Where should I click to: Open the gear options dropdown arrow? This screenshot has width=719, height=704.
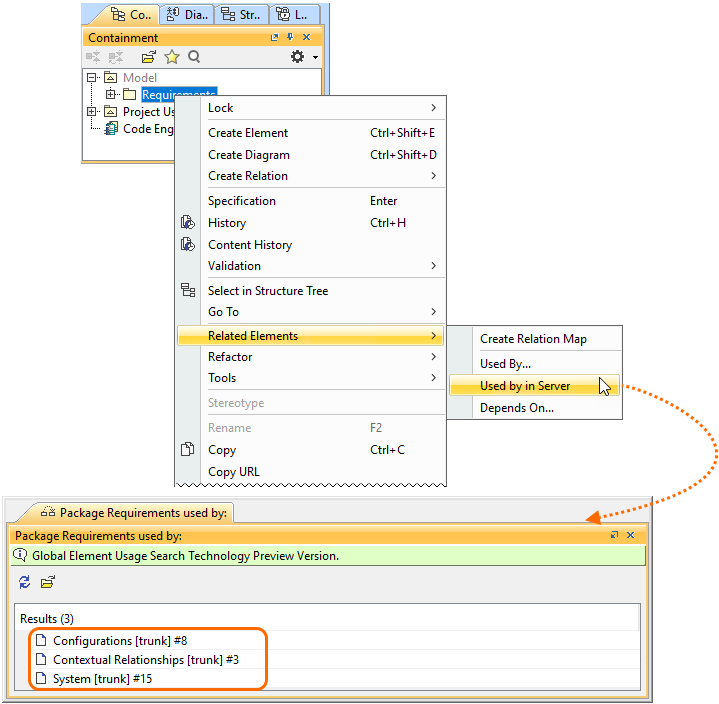tap(315, 57)
